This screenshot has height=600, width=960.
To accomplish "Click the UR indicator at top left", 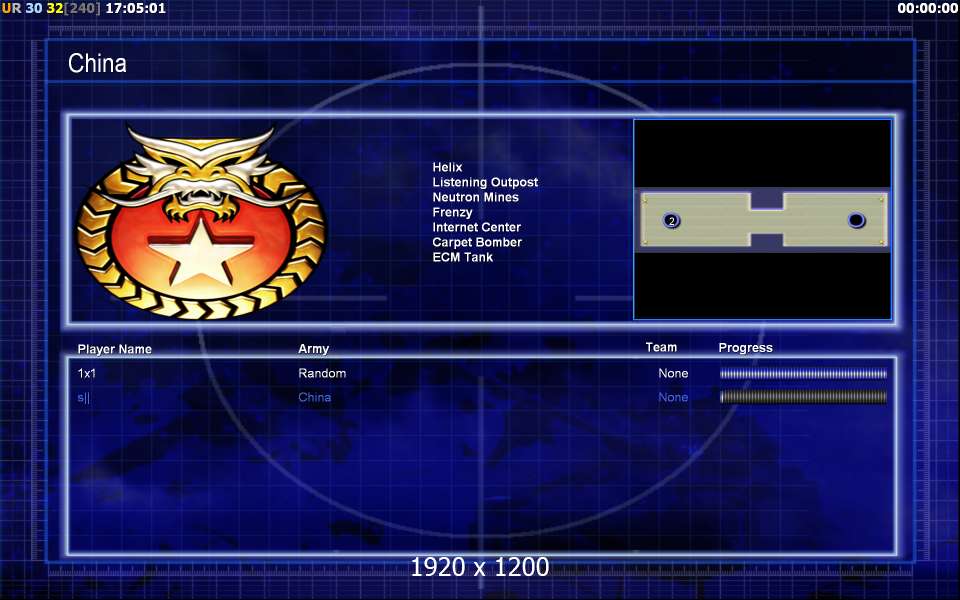I will pyautogui.click(x=11, y=9).
